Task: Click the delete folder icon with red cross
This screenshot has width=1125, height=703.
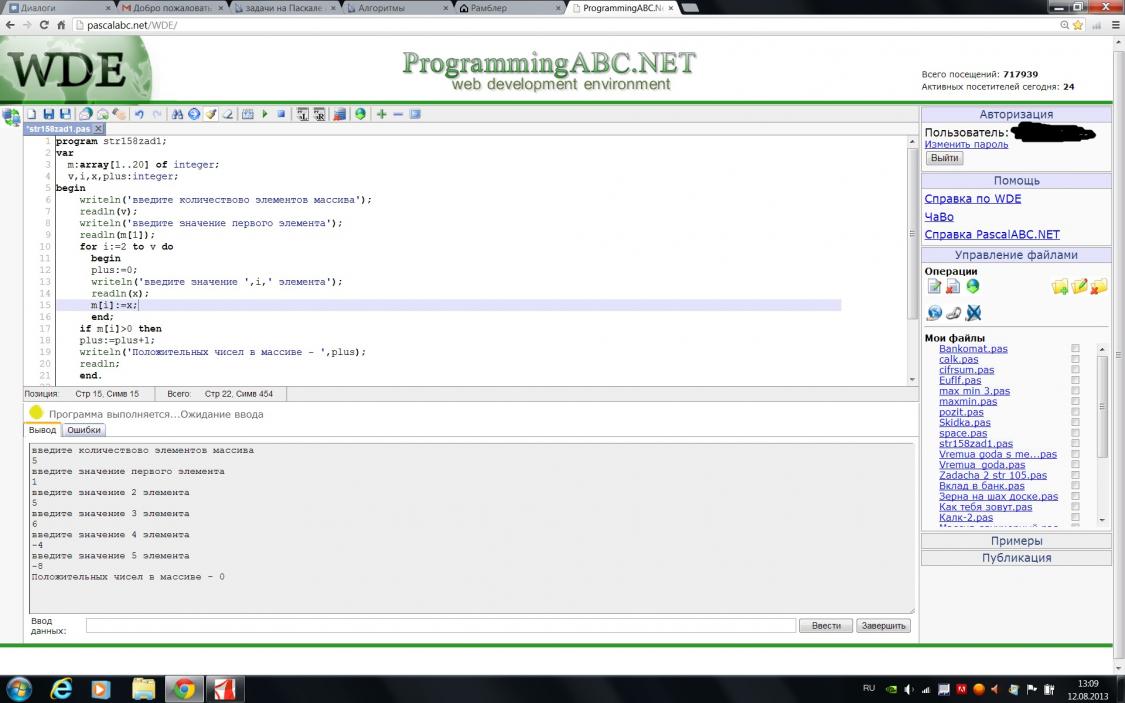Action: pos(1098,287)
